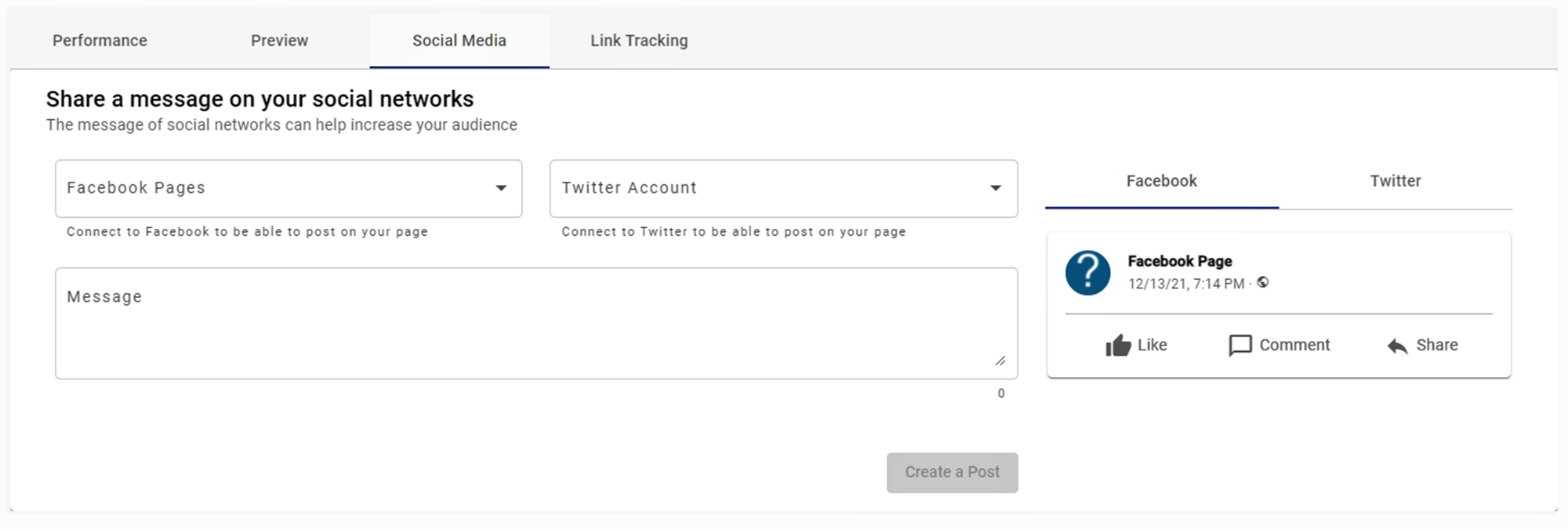The height and width of the screenshot is (529, 1568).
Task: Click the Share arrow icon
Action: click(x=1397, y=346)
